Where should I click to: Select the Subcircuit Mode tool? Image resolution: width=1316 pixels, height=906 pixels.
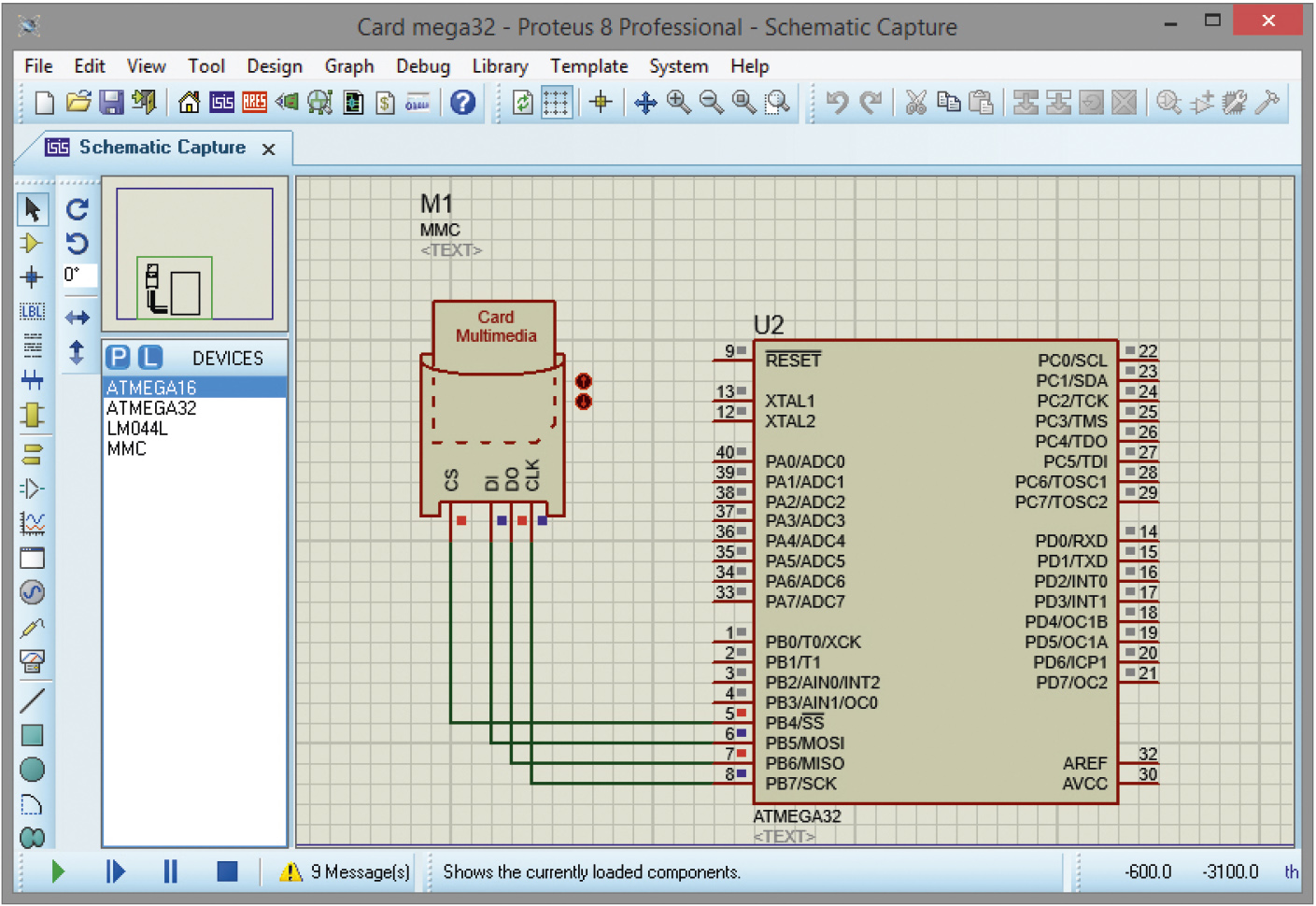32,415
